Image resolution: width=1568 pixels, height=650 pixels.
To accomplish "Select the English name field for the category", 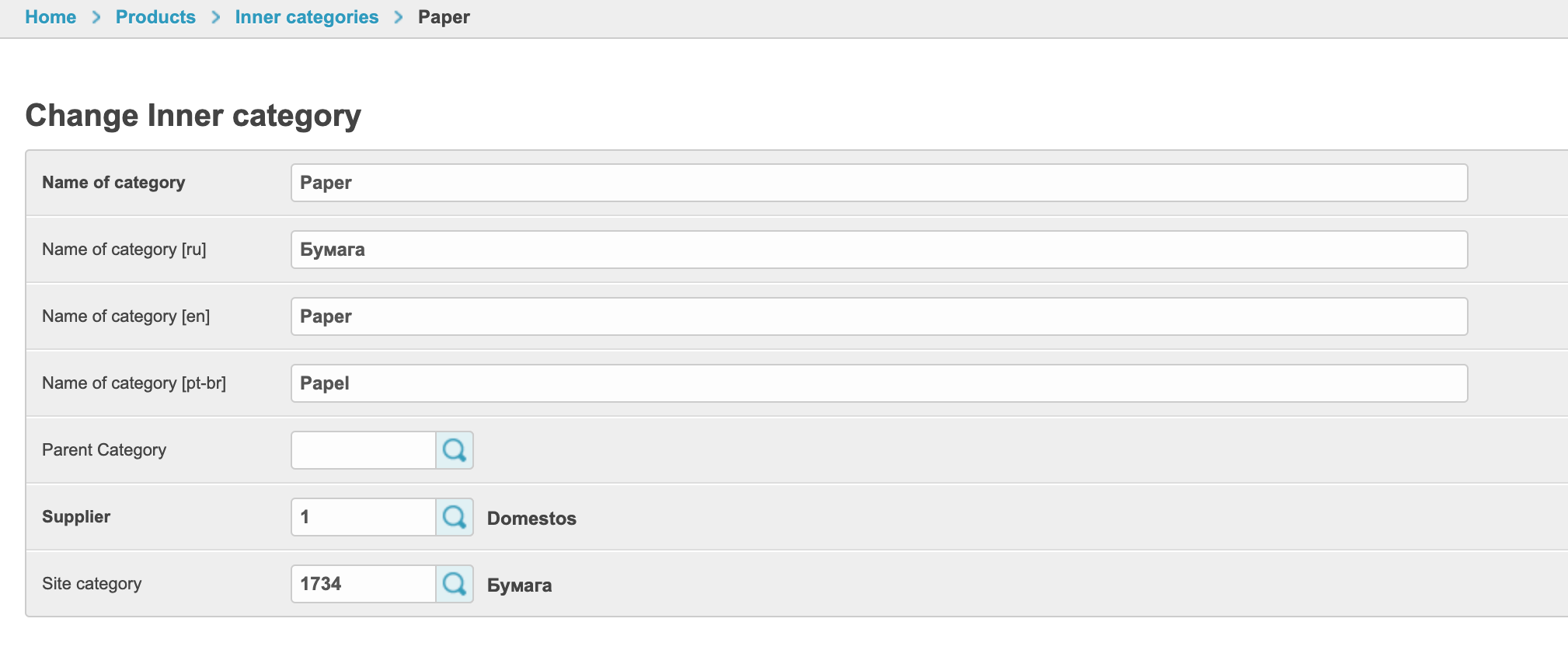I will tap(878, 316).
